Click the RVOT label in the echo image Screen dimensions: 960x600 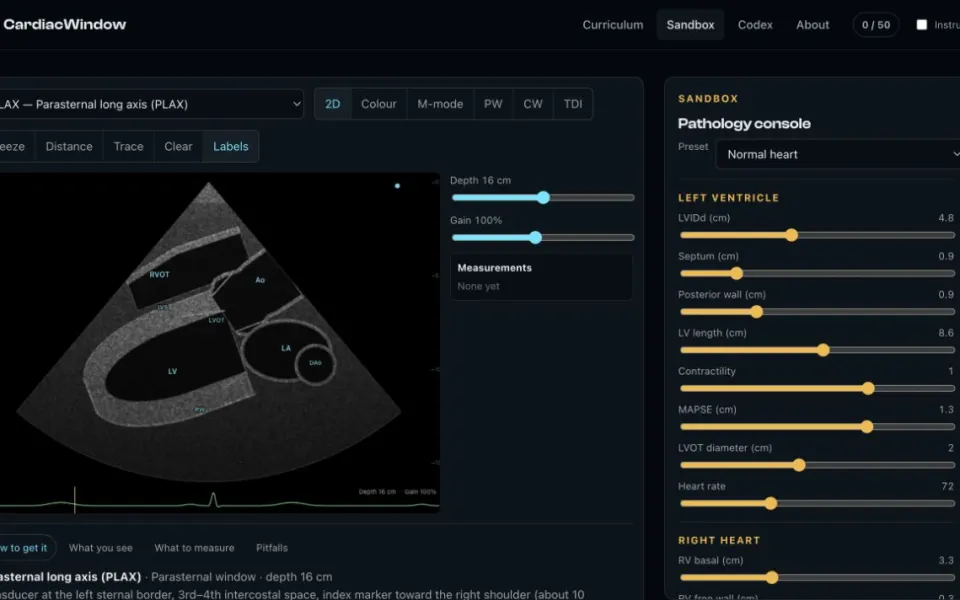pos(159,274)
